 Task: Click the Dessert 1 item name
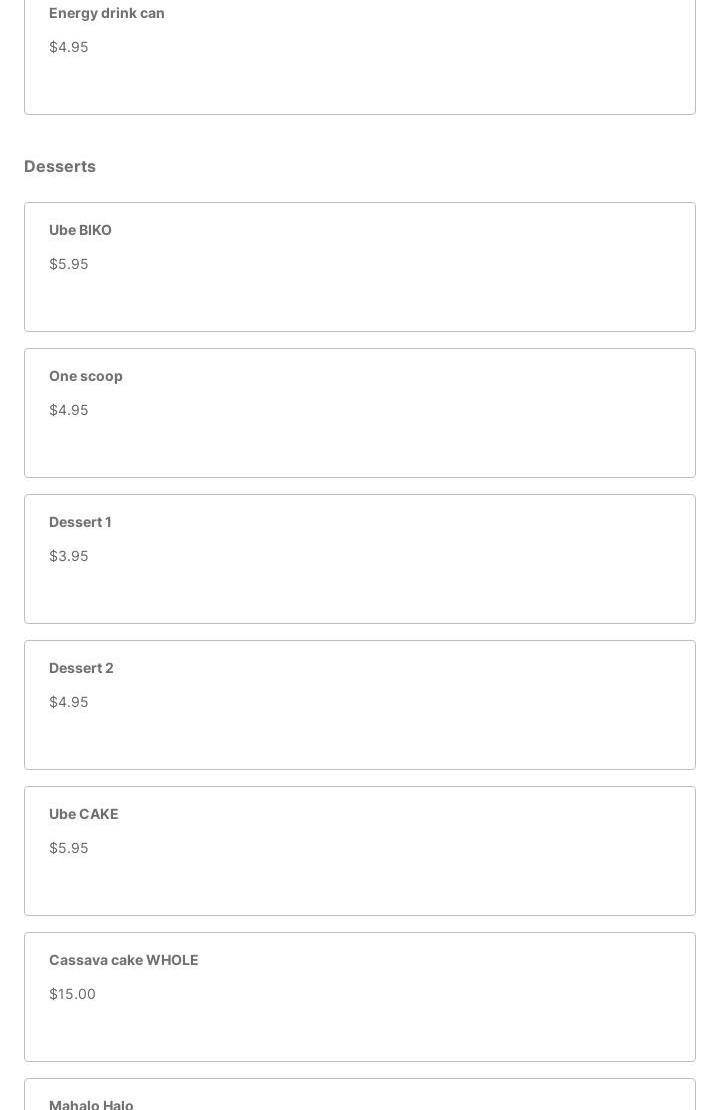(x=80, y=522)
